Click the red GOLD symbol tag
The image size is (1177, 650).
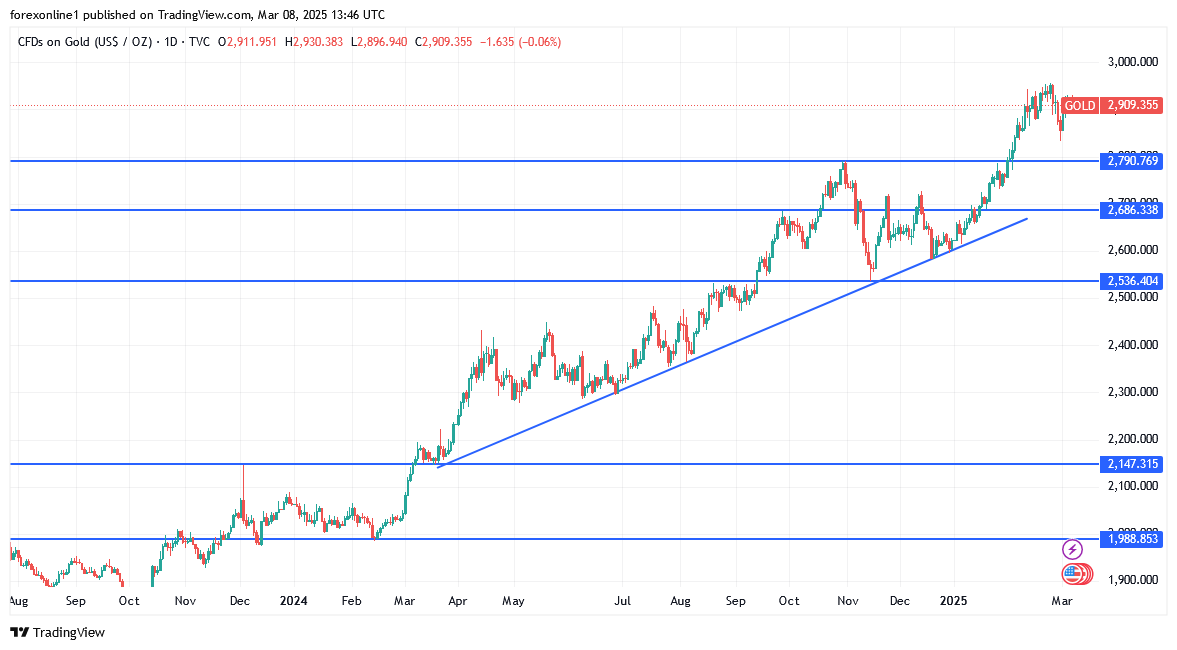coord(1080,105)
